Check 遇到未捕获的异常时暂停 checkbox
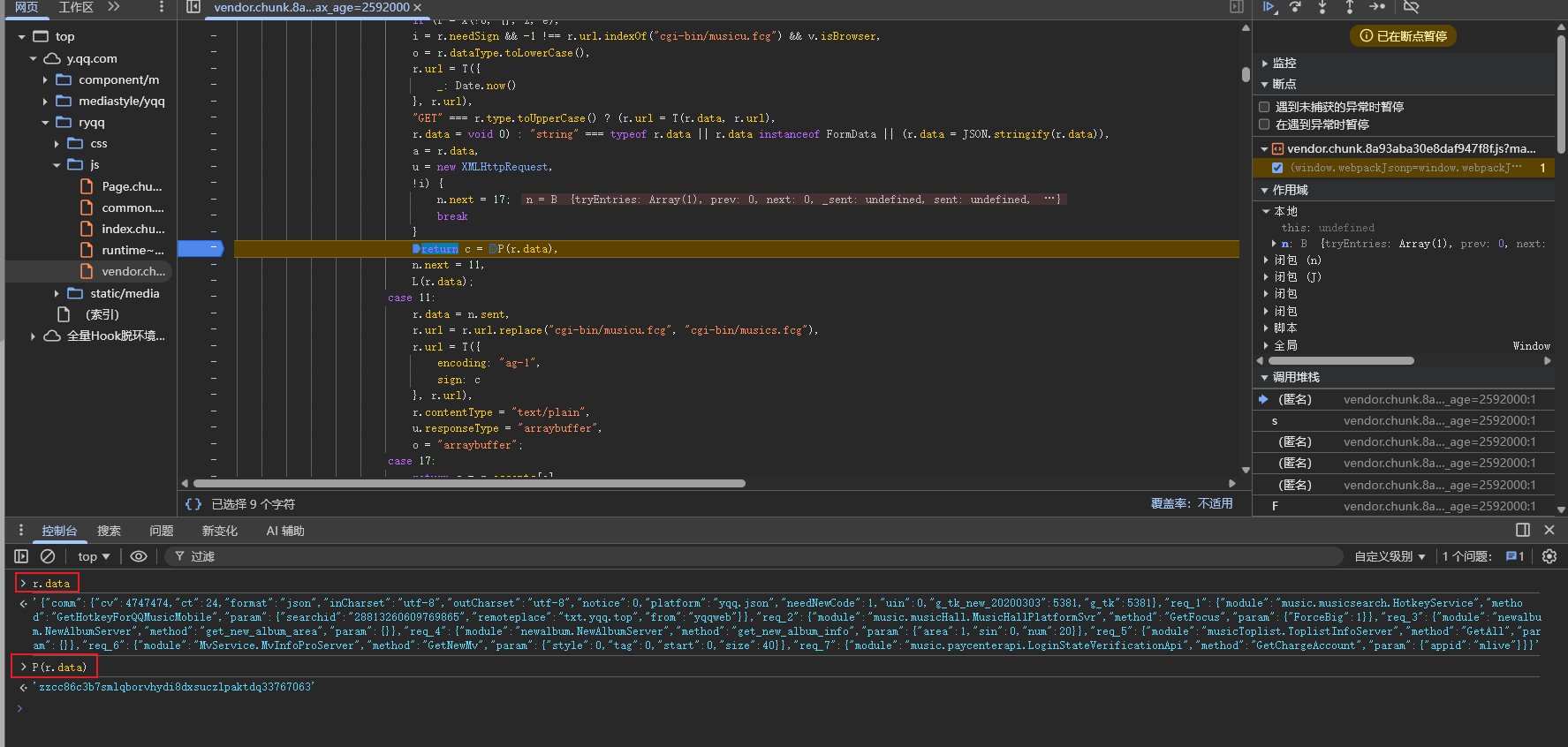The image size is (1568, 747). click(1264, 107)
